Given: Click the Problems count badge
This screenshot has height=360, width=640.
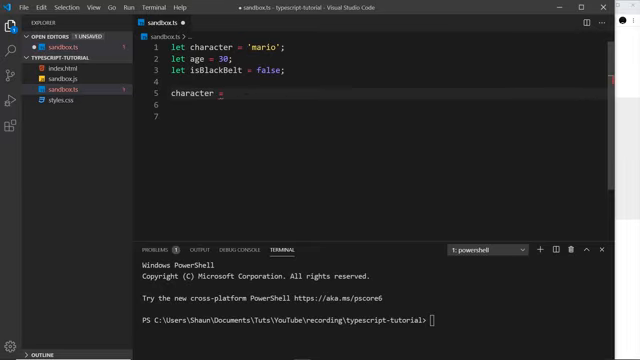Looking at the screenshot, I should tap(176, 250).
